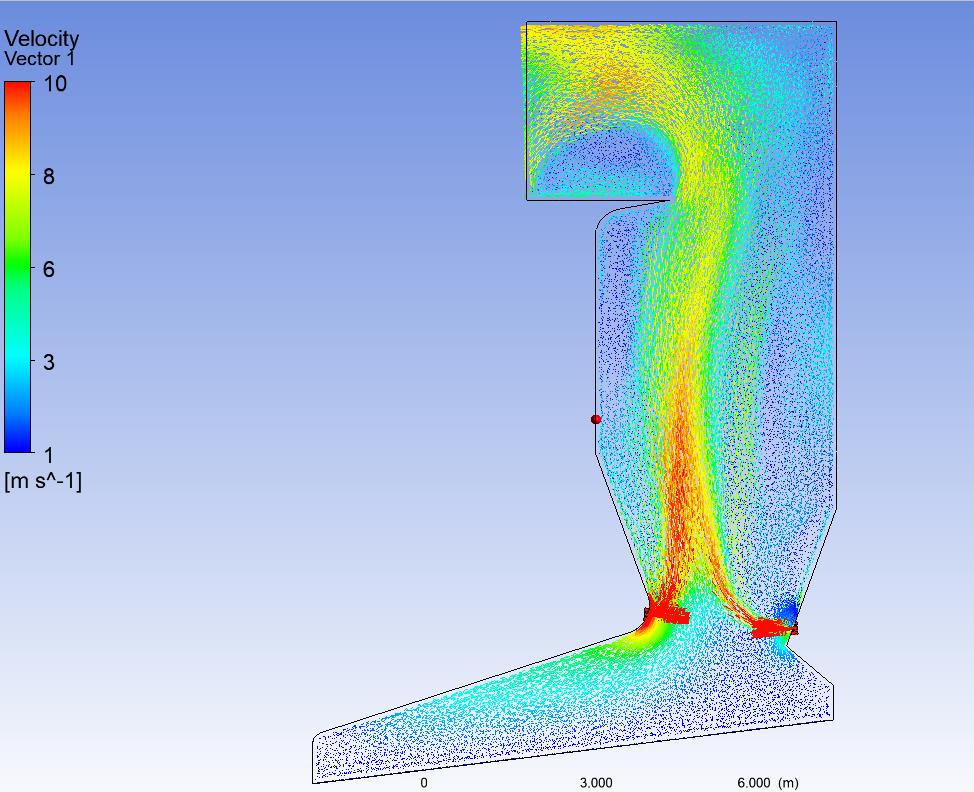Screen dimensions: 974x792
Task: Click the legend value 8
Action: pyautogui.click(x=49, y=177)
